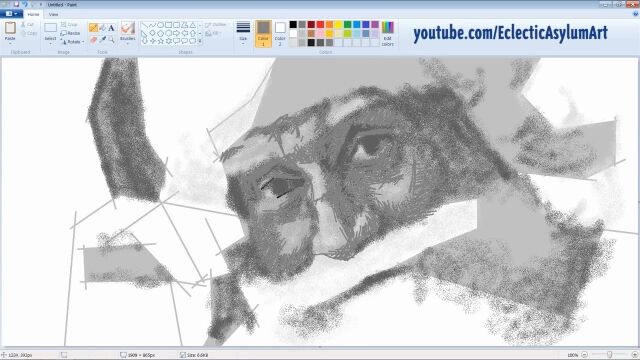Activate the Color 2 swatch button
Screen dimensions: 640x360
pos(280,33)
